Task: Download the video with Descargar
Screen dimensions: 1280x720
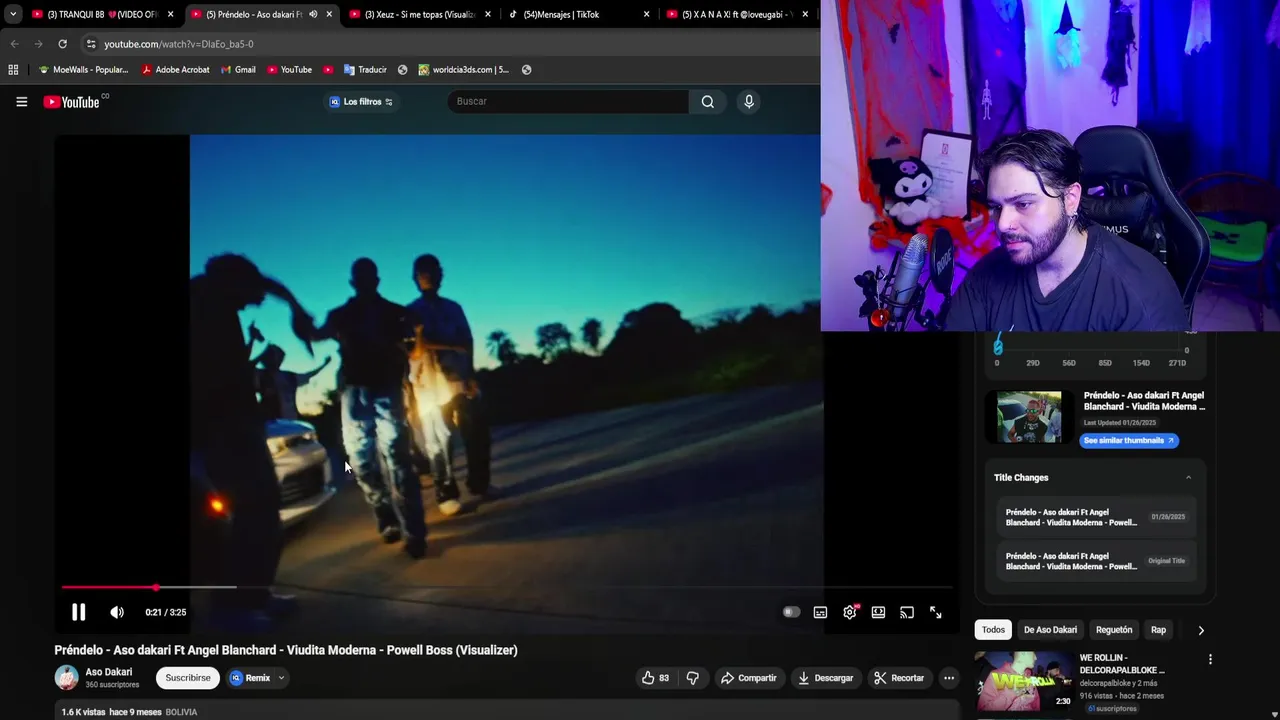Action: [825, 678]
